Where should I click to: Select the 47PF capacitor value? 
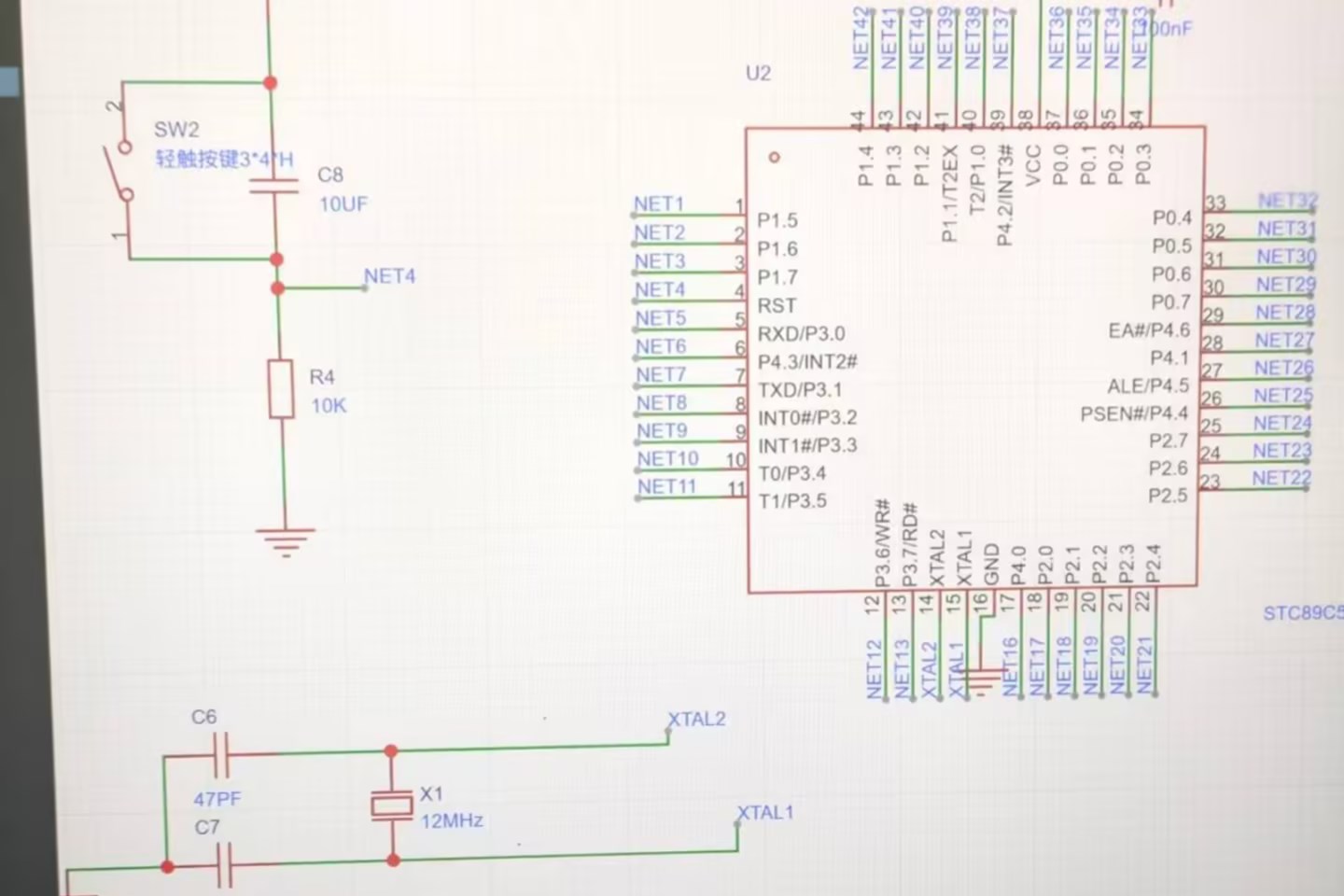click(217, 800)
